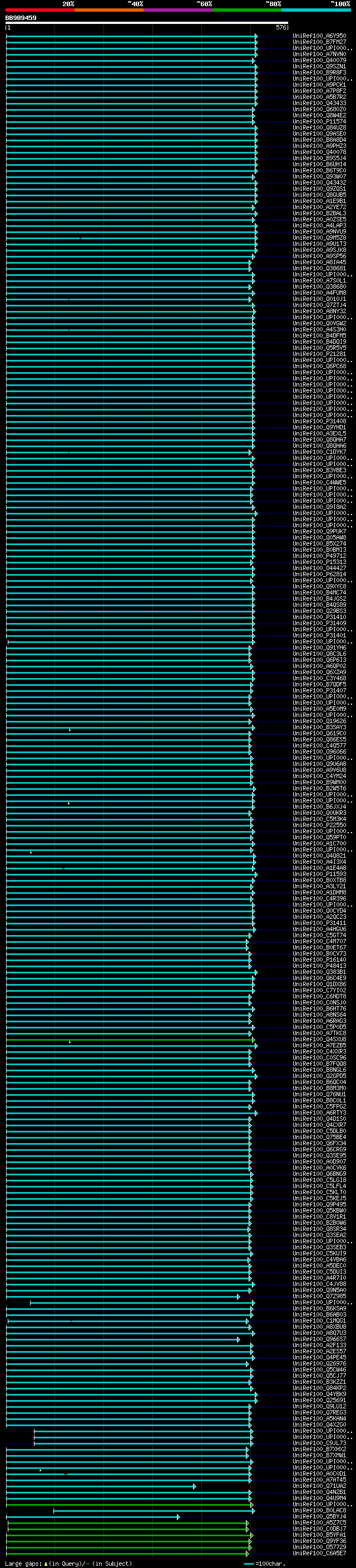Open hit UniRef100_P31411
This screenshot has height=1568, width=356.
pos(319,923)
